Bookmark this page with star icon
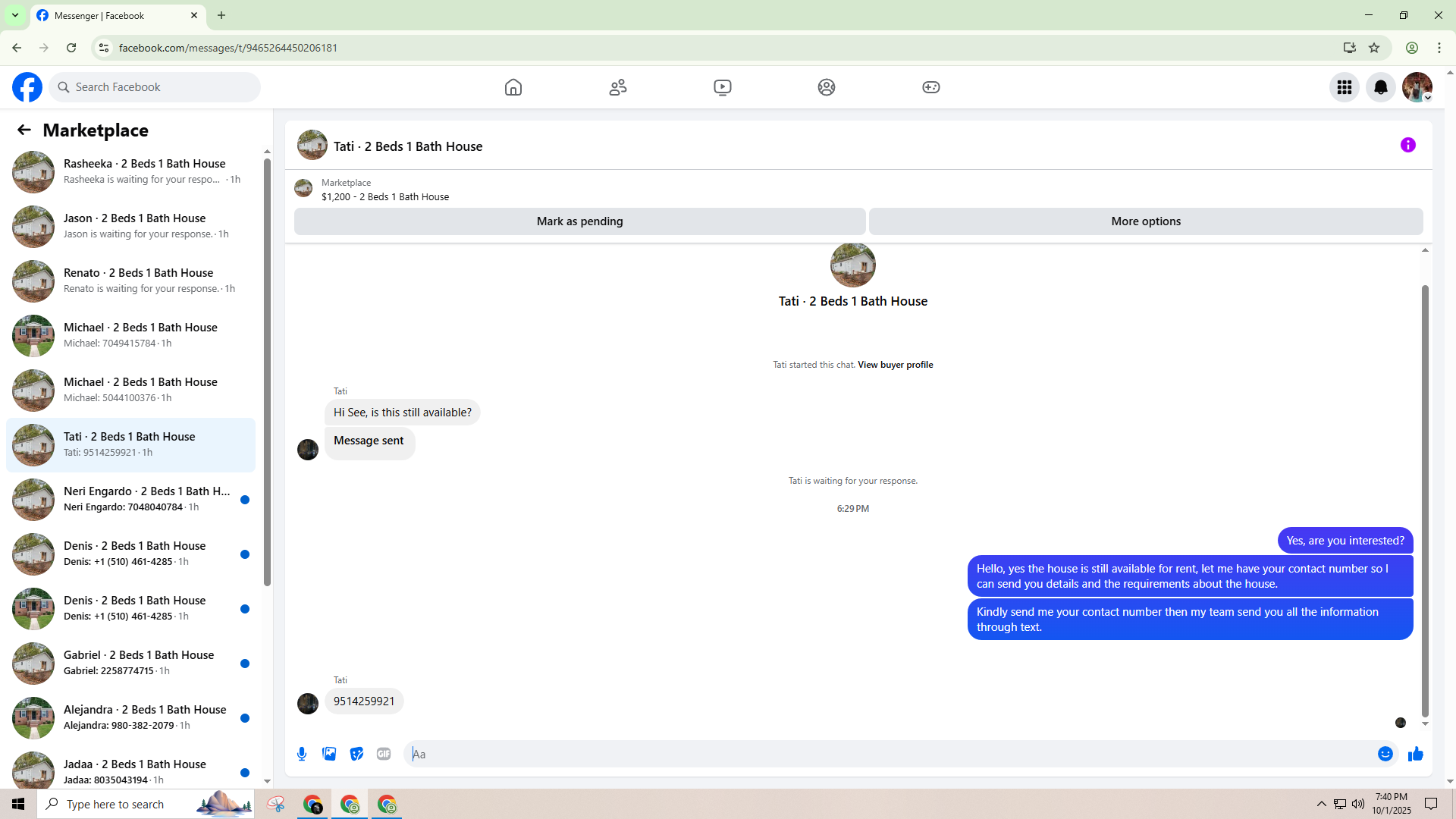Screen dimensions: 1456x819 (1374, 48)
